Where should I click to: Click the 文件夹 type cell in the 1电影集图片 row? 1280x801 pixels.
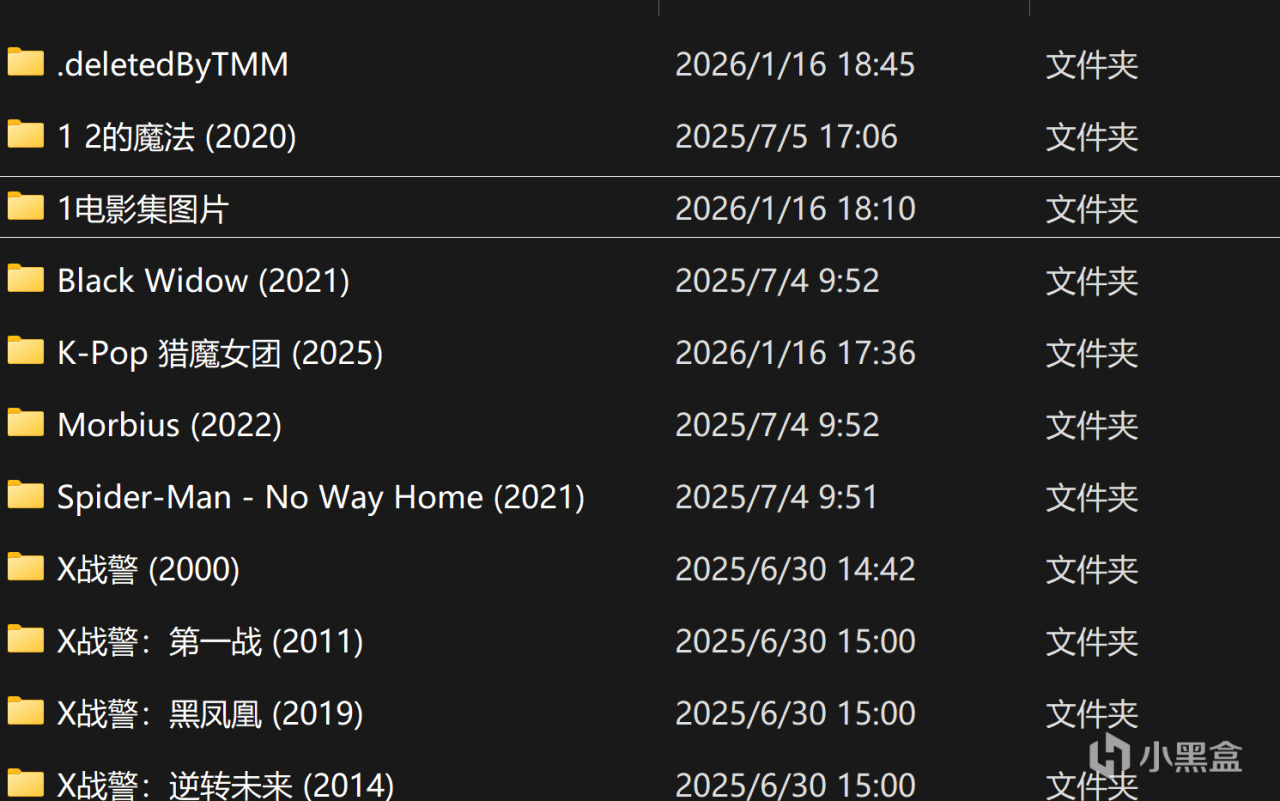point(1091,209)
